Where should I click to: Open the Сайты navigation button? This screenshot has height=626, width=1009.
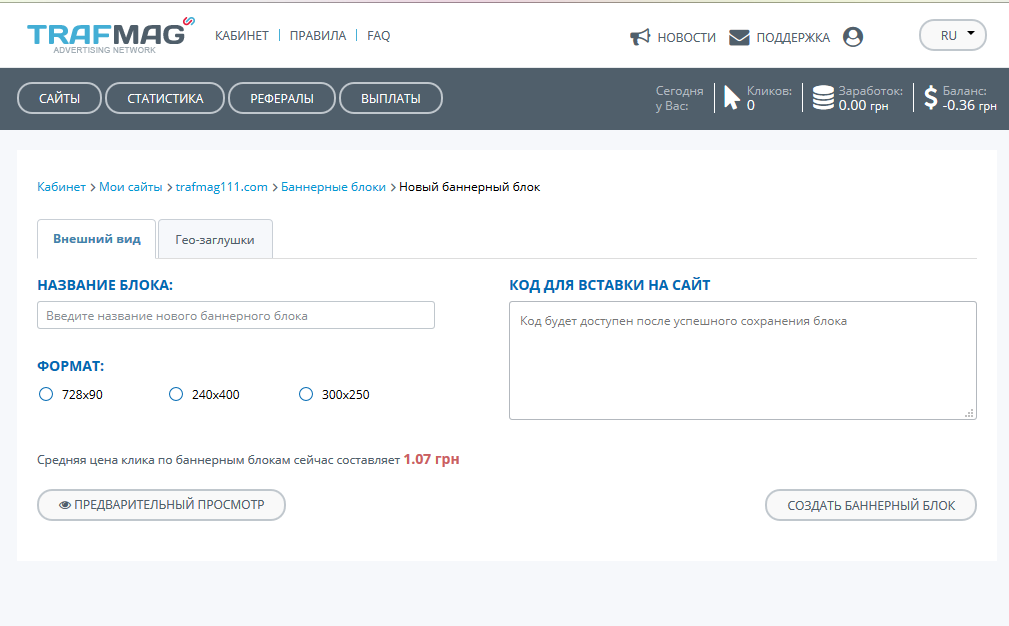(x=59, y=98)
